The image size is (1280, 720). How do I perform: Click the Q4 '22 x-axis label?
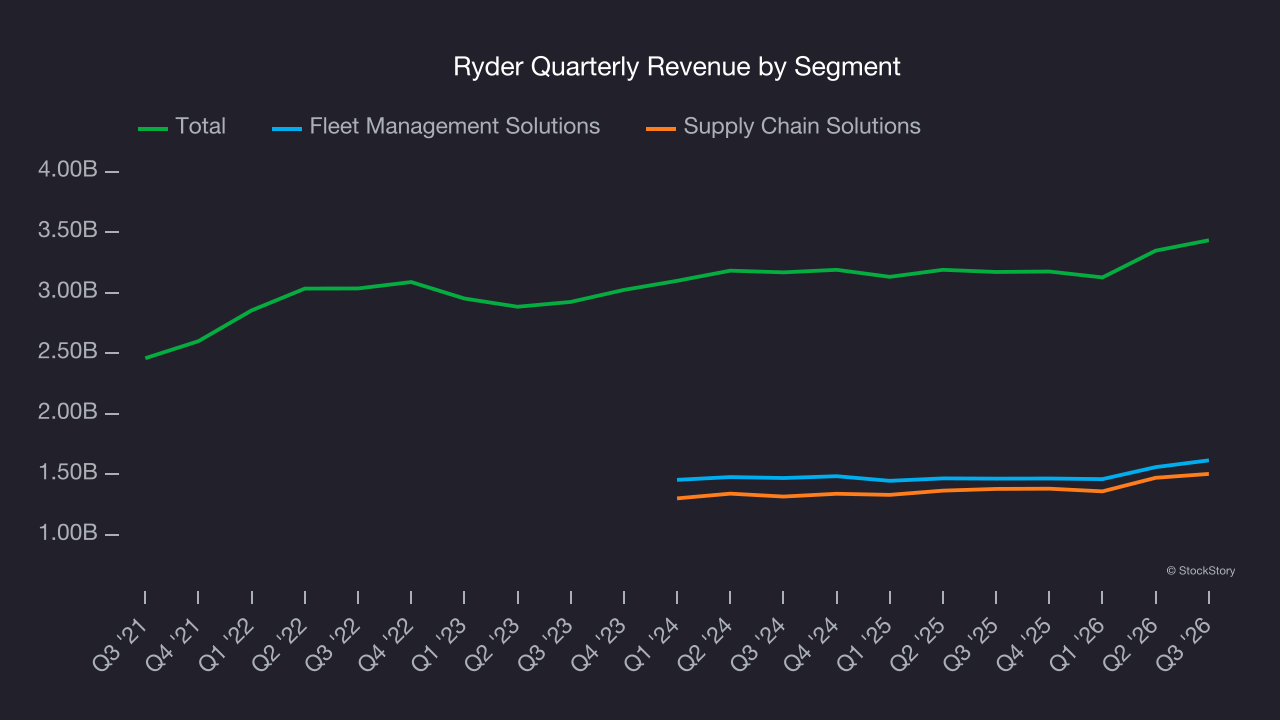pos(387,645)
